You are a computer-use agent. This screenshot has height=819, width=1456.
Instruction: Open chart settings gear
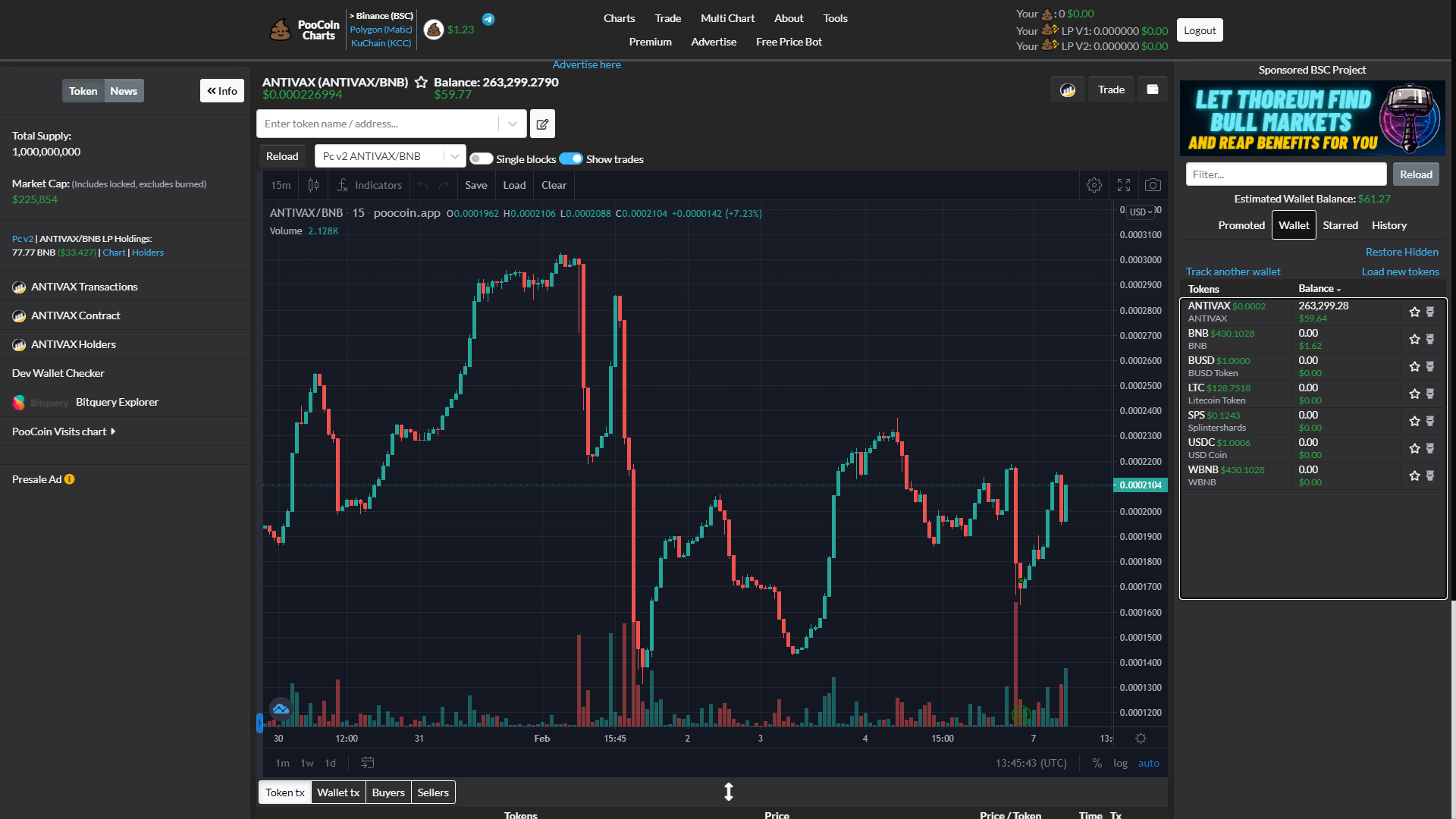(1094, 185)
